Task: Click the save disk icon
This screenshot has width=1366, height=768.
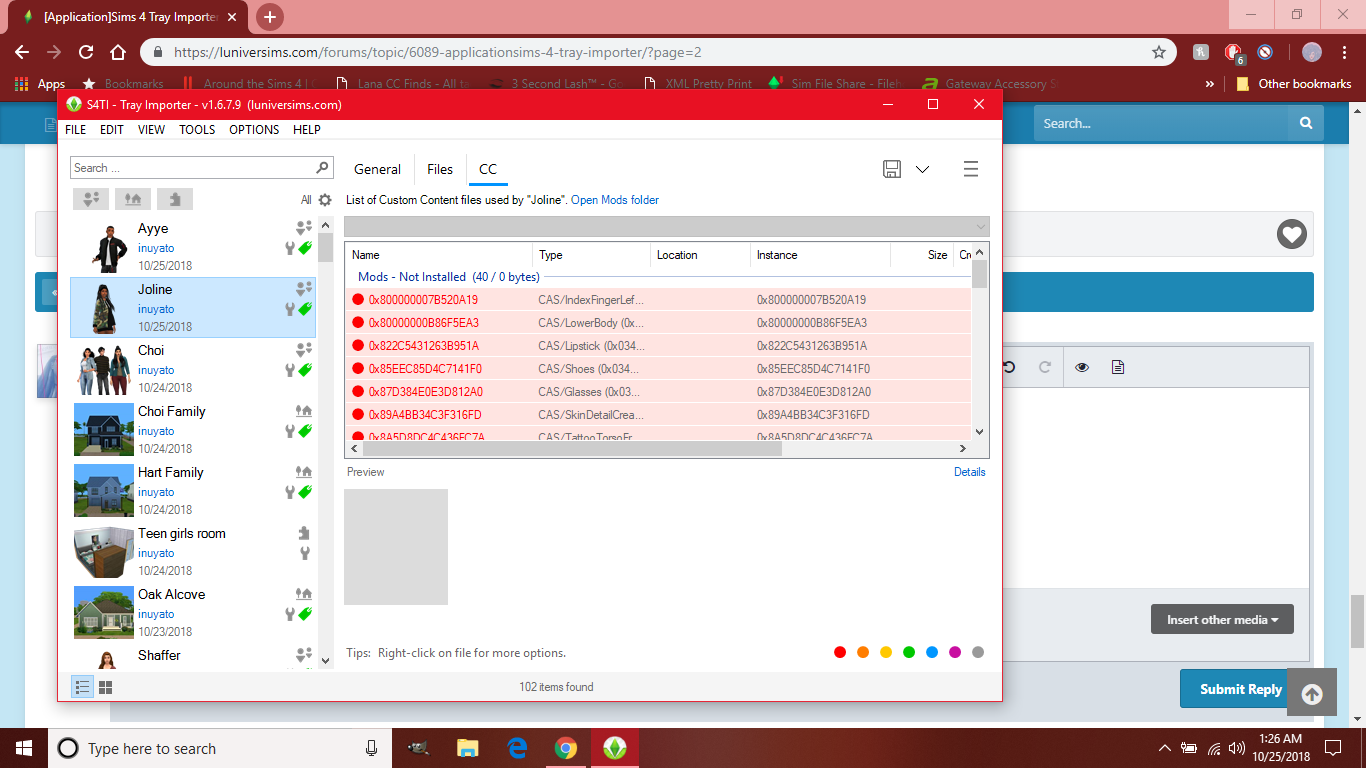Action: (892, 169)
